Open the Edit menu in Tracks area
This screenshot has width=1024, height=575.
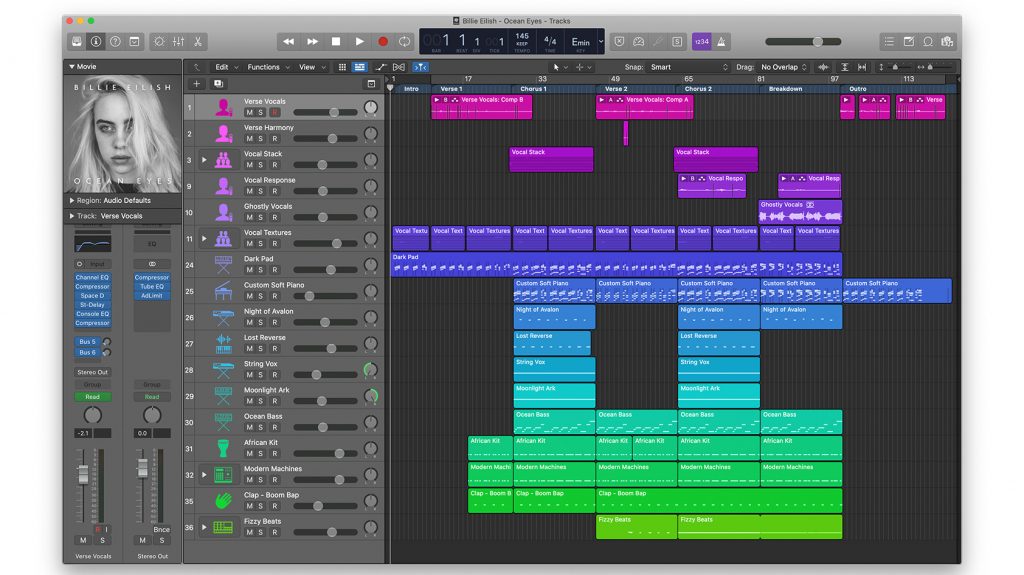click(x=227, y=67)
